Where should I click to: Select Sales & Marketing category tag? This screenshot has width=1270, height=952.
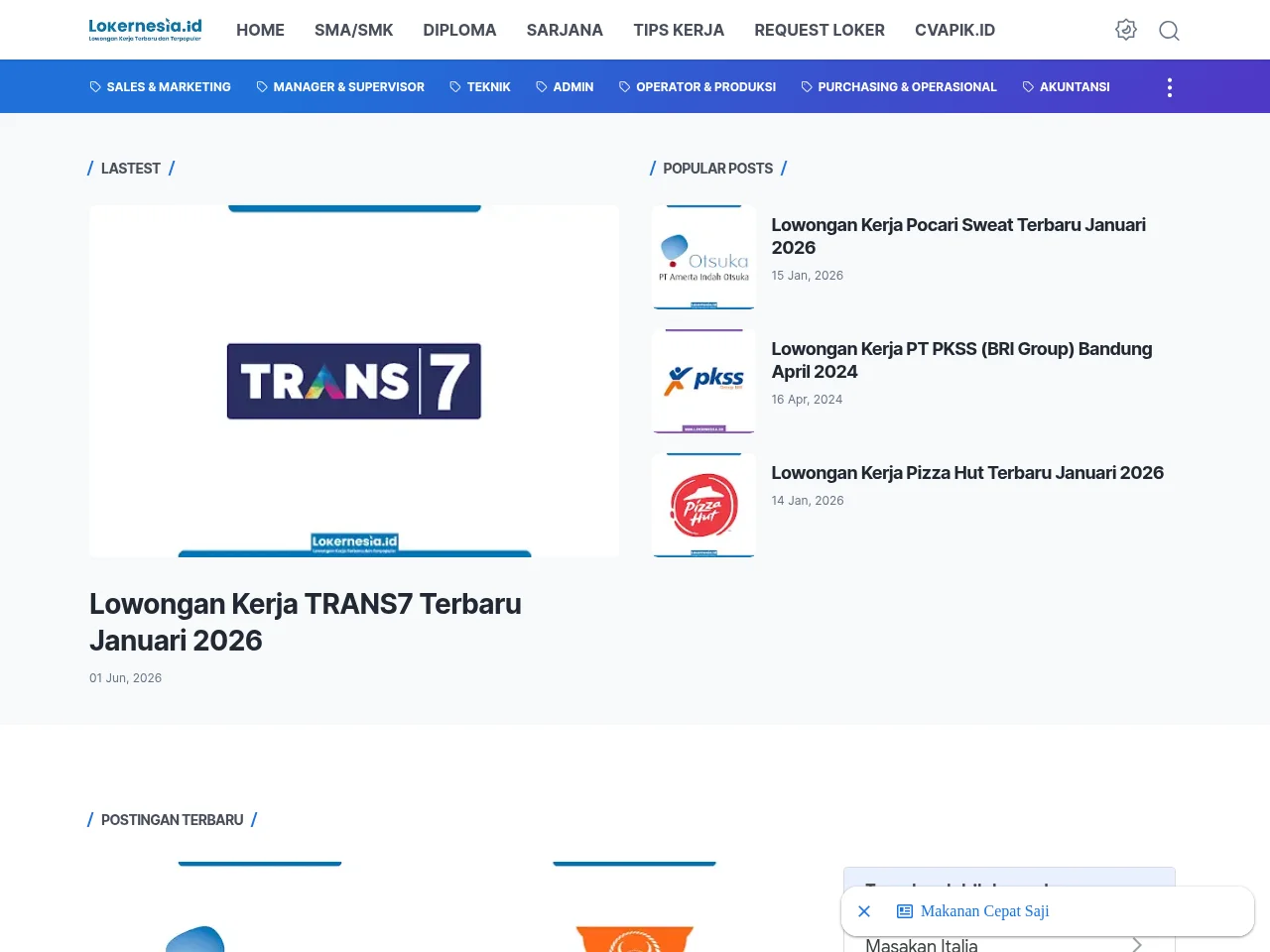point(160,87)
